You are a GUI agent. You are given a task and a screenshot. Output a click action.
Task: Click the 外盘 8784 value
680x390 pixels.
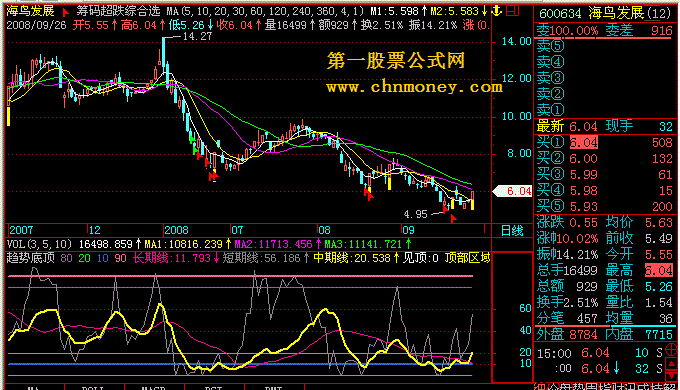pyautogui.click(x=567, y=334)
